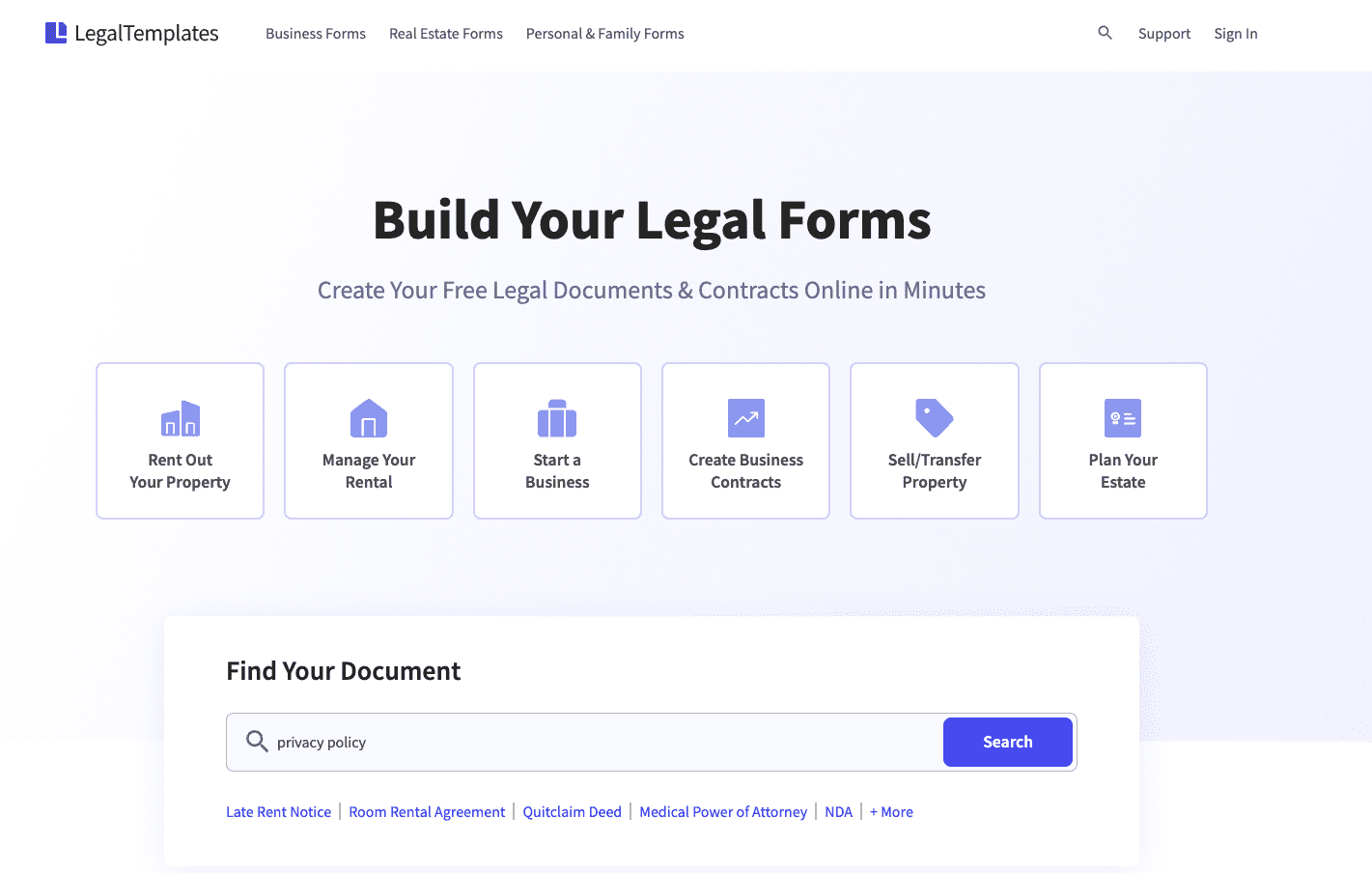Click the Find Your Document heading

point(344,671)
